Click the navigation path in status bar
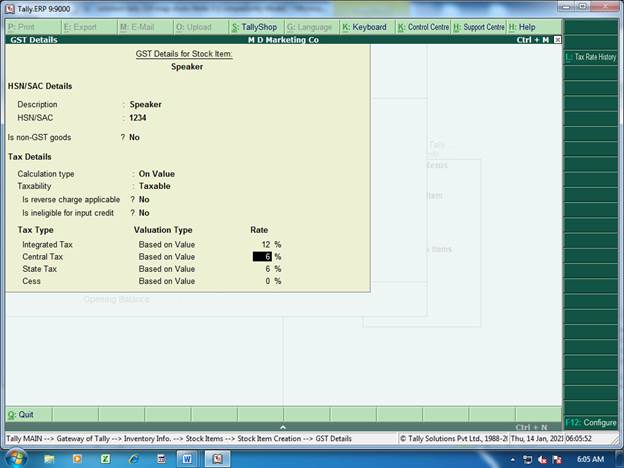The width and height of the screenshot is (624, 468). (179, 439)
